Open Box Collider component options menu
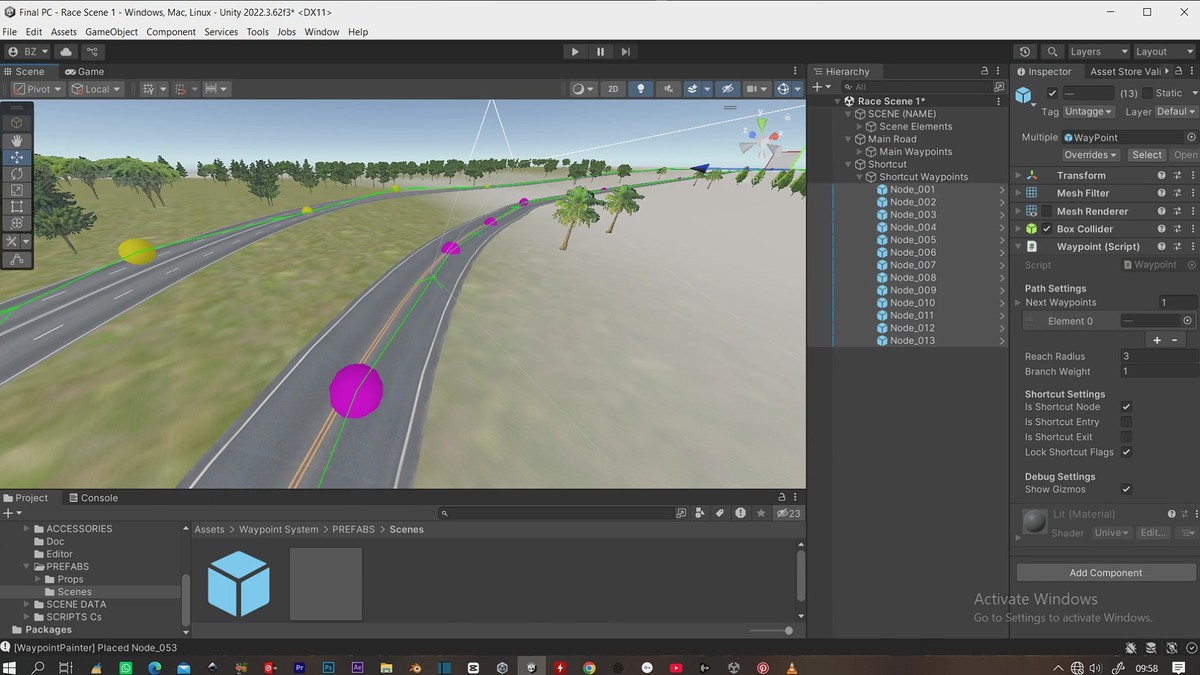Screen dimensions: 1200x675 1193,229
